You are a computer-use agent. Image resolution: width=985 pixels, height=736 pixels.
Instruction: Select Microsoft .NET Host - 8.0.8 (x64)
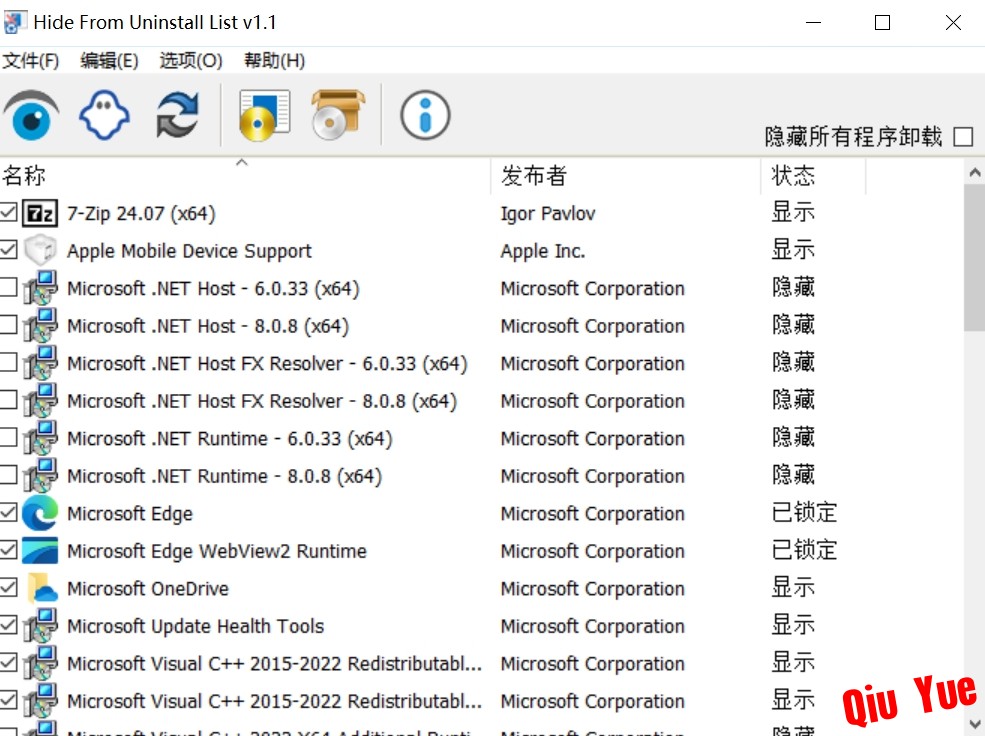point(208,326)
